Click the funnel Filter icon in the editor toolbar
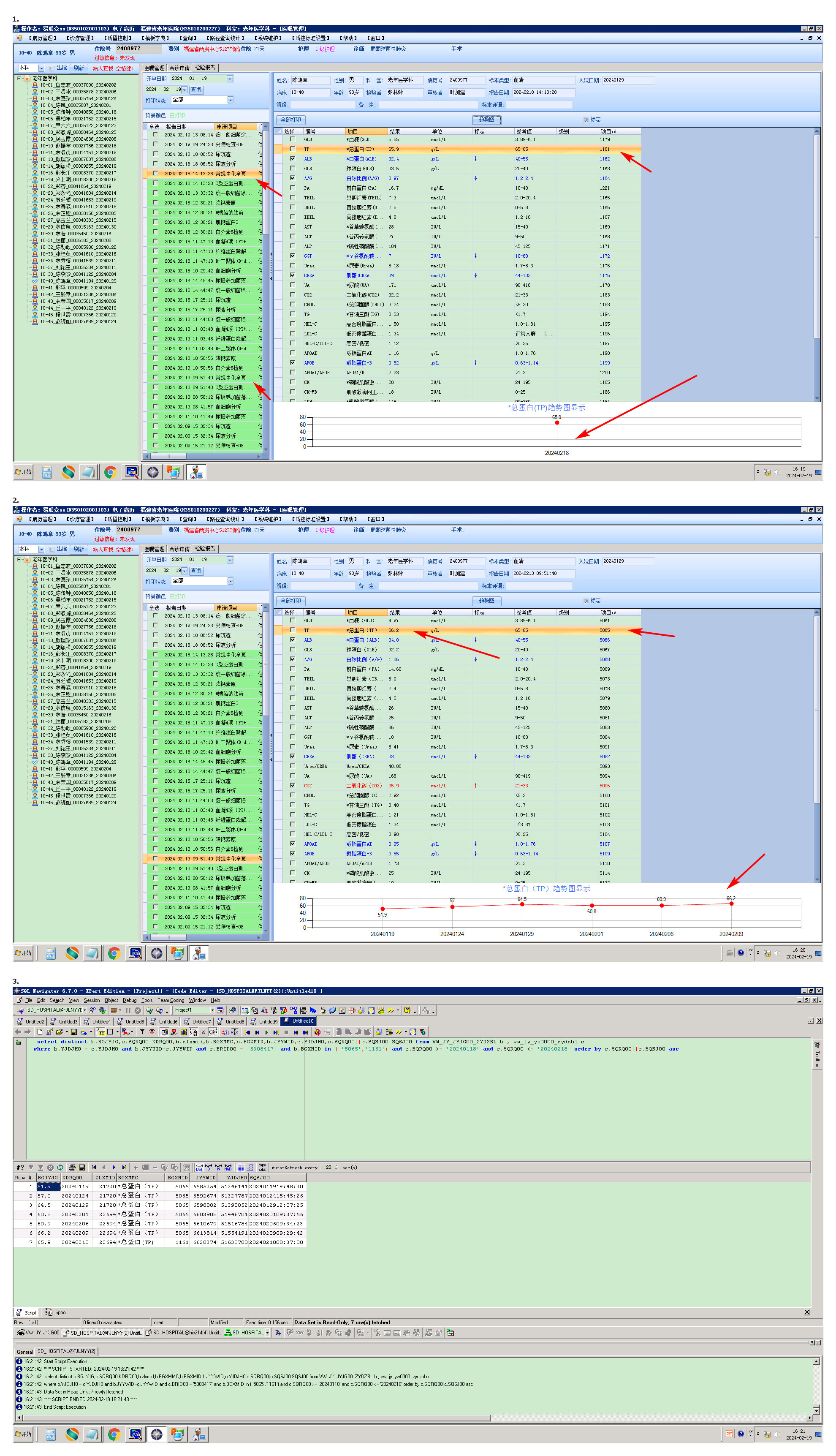The height and width of the screenshot is (1456, 836). [142, 1032]
